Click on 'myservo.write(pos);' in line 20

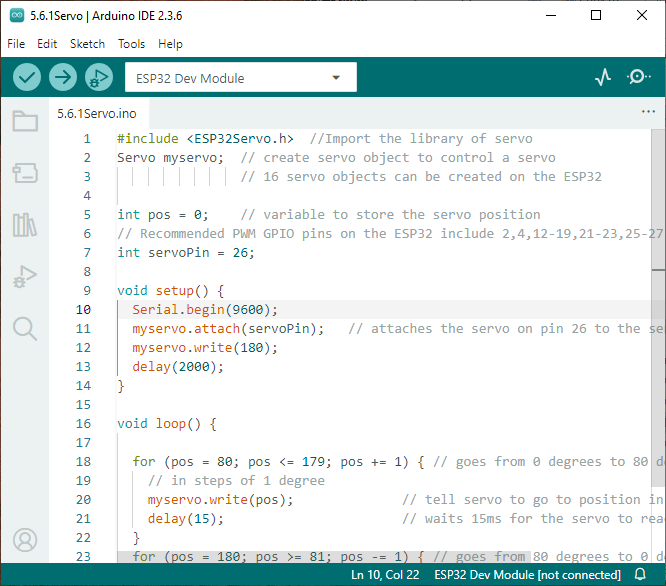[x=220, y=499]
